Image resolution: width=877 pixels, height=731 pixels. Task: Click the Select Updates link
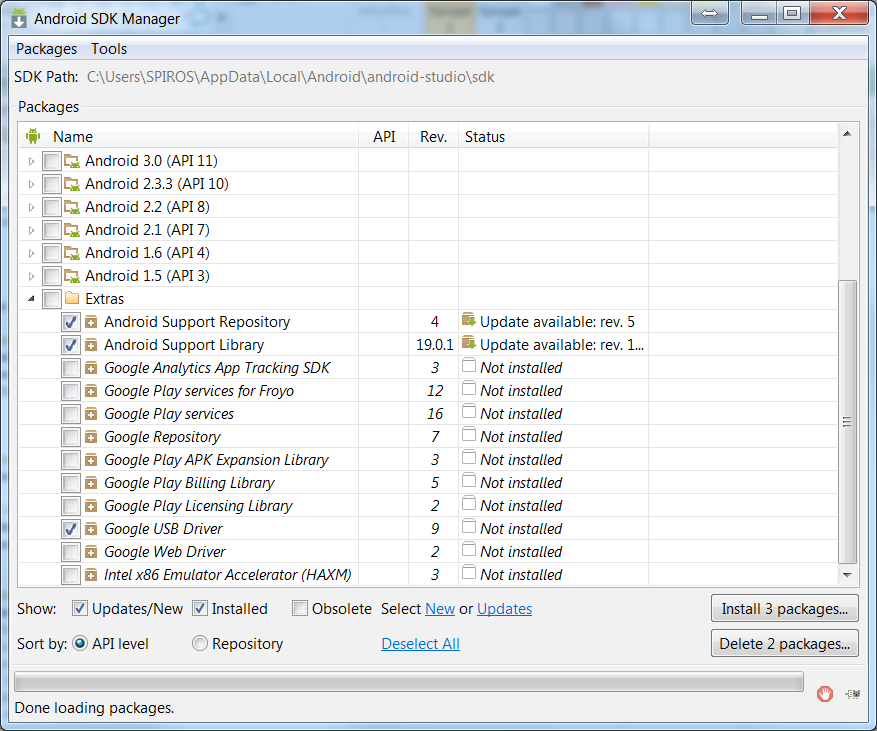point(504,609)
